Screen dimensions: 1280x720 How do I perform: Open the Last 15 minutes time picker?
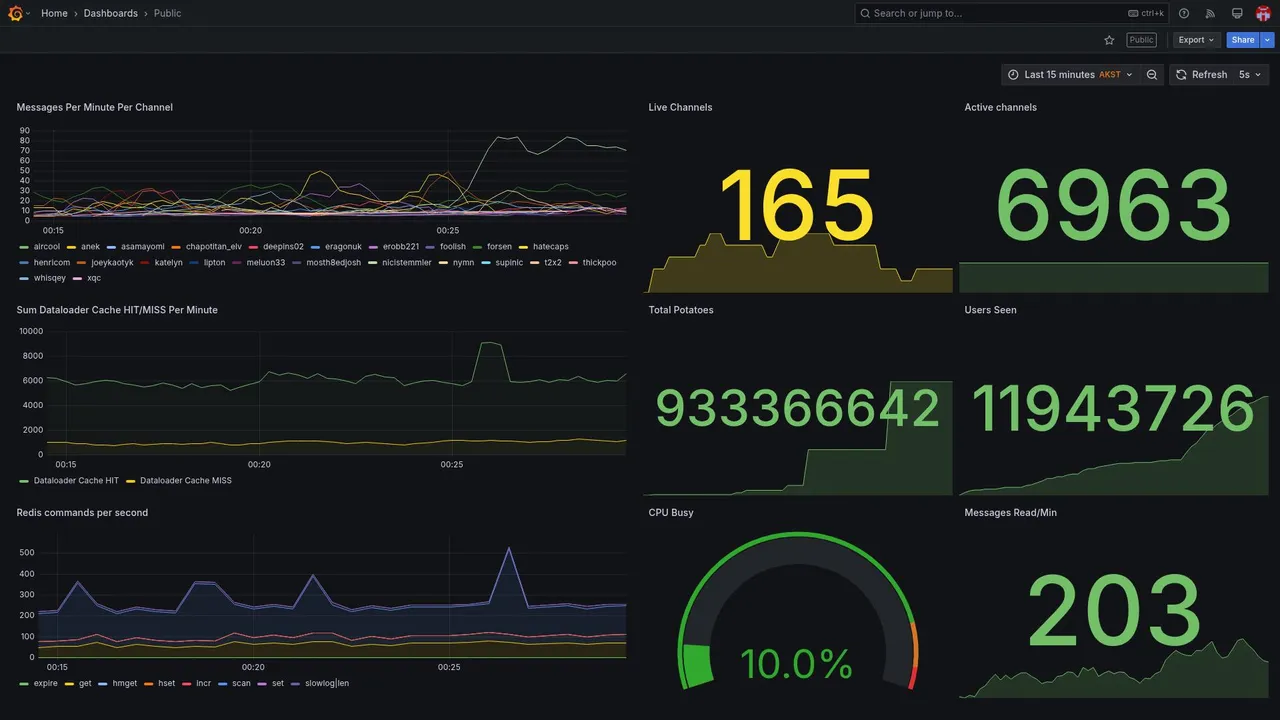(x=1070, y=75)
